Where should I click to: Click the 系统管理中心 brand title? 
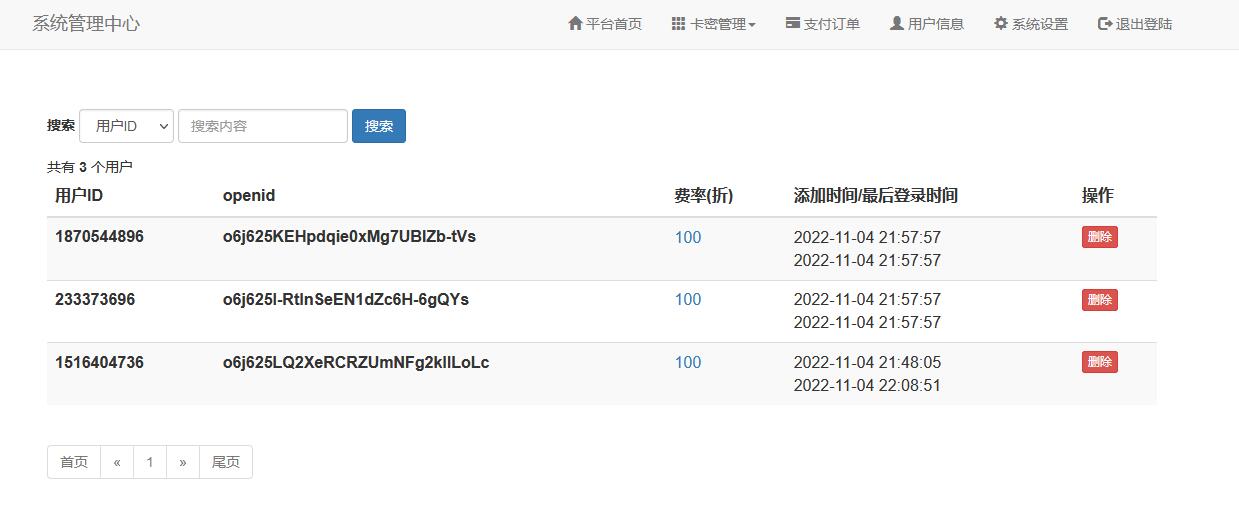[x=86, y=24]
